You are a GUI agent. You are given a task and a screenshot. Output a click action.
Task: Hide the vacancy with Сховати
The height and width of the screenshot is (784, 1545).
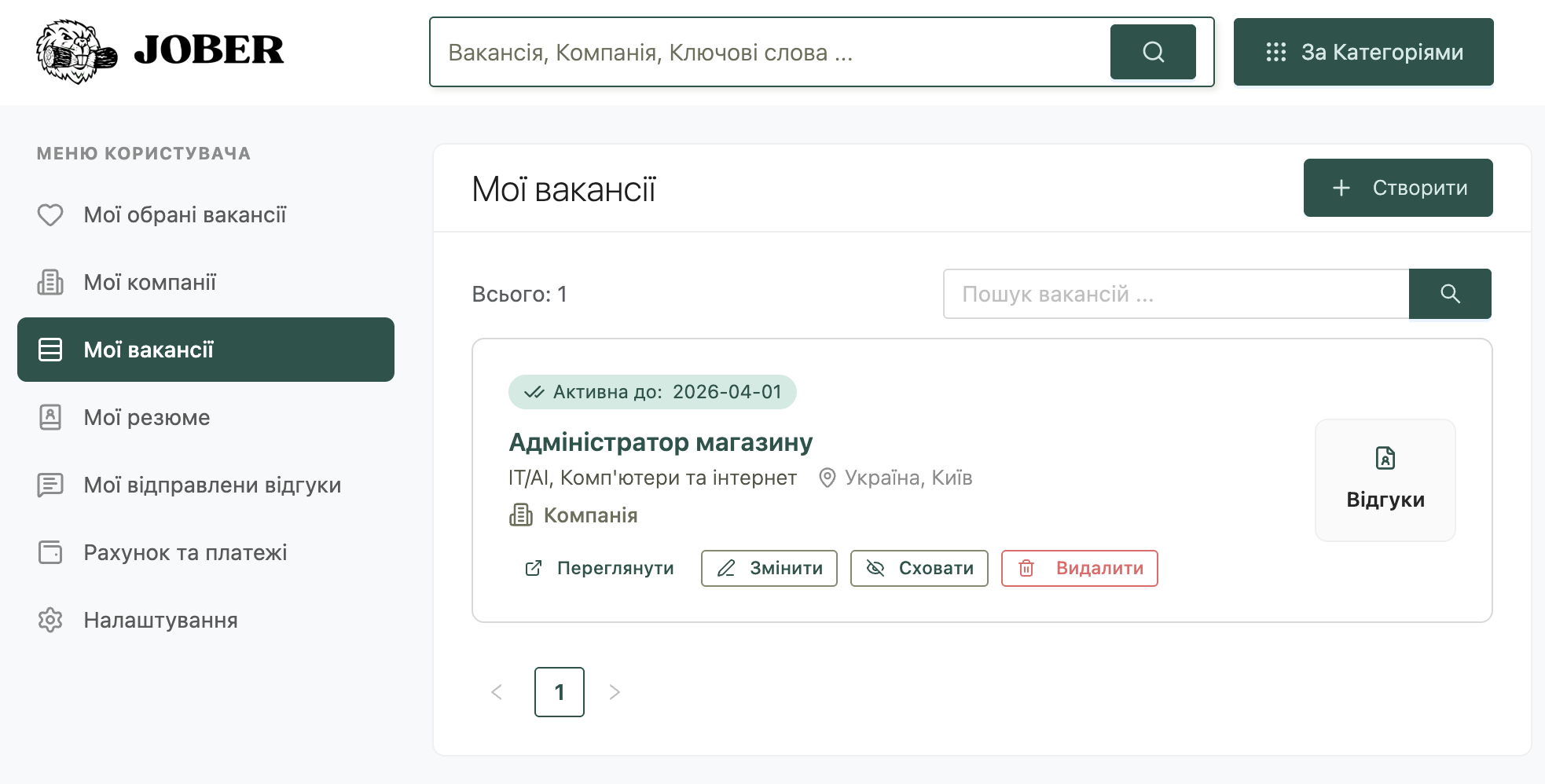point(919,568)
